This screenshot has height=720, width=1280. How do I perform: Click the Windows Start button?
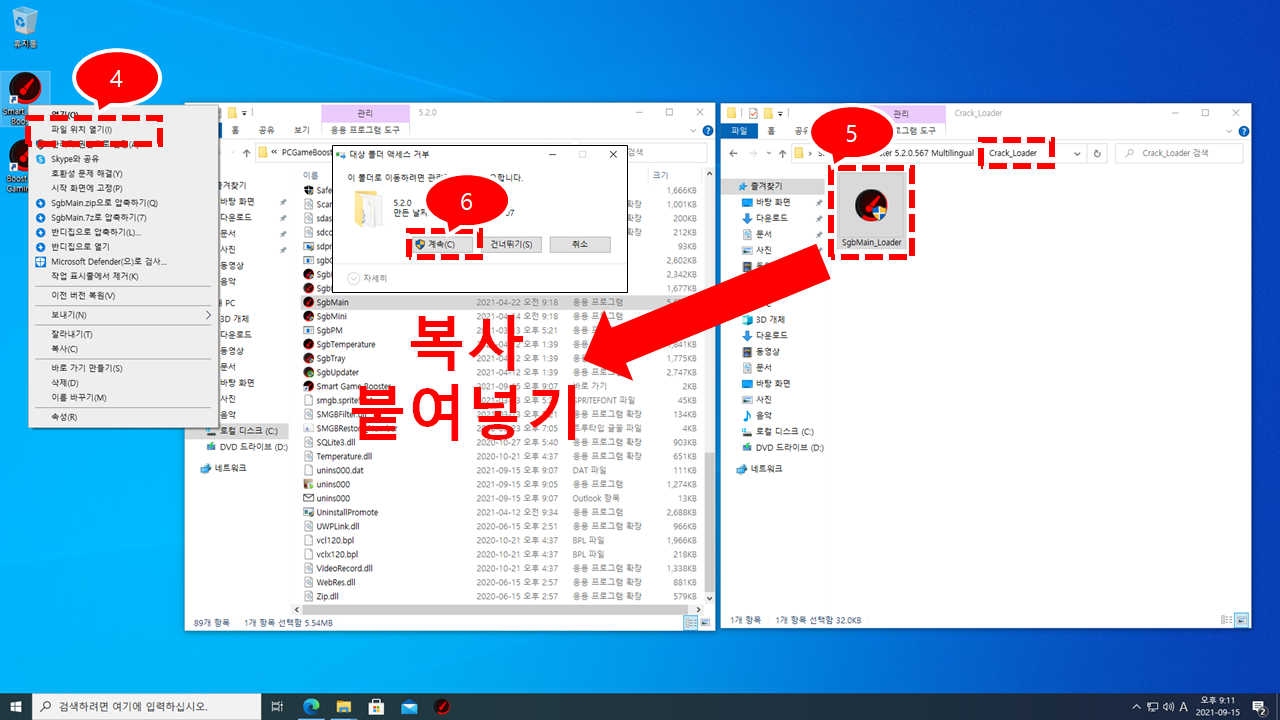pyautogui.click(x=16, y=706)
